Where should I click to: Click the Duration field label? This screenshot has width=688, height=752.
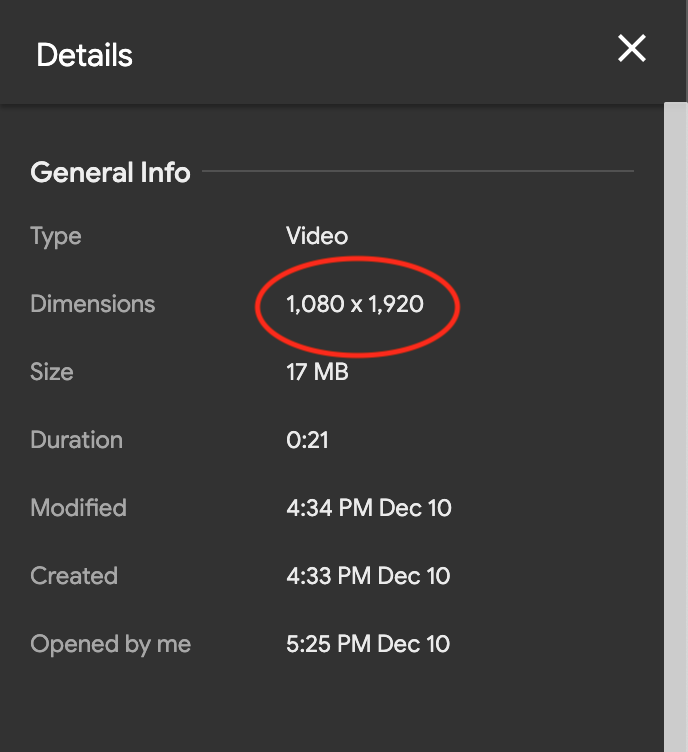click(x=77, y=440)
